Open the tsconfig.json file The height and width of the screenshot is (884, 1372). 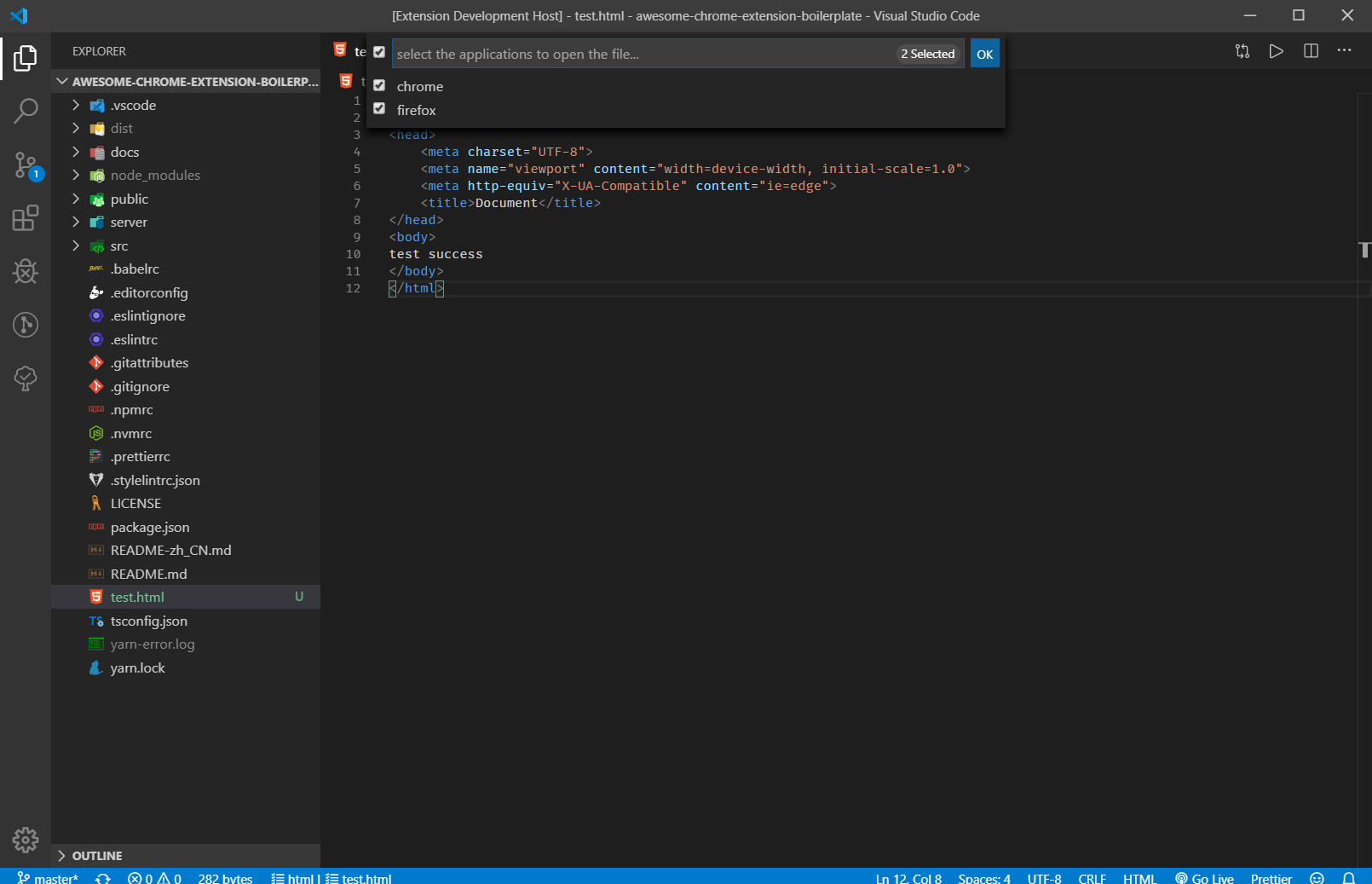coord(186,621)
